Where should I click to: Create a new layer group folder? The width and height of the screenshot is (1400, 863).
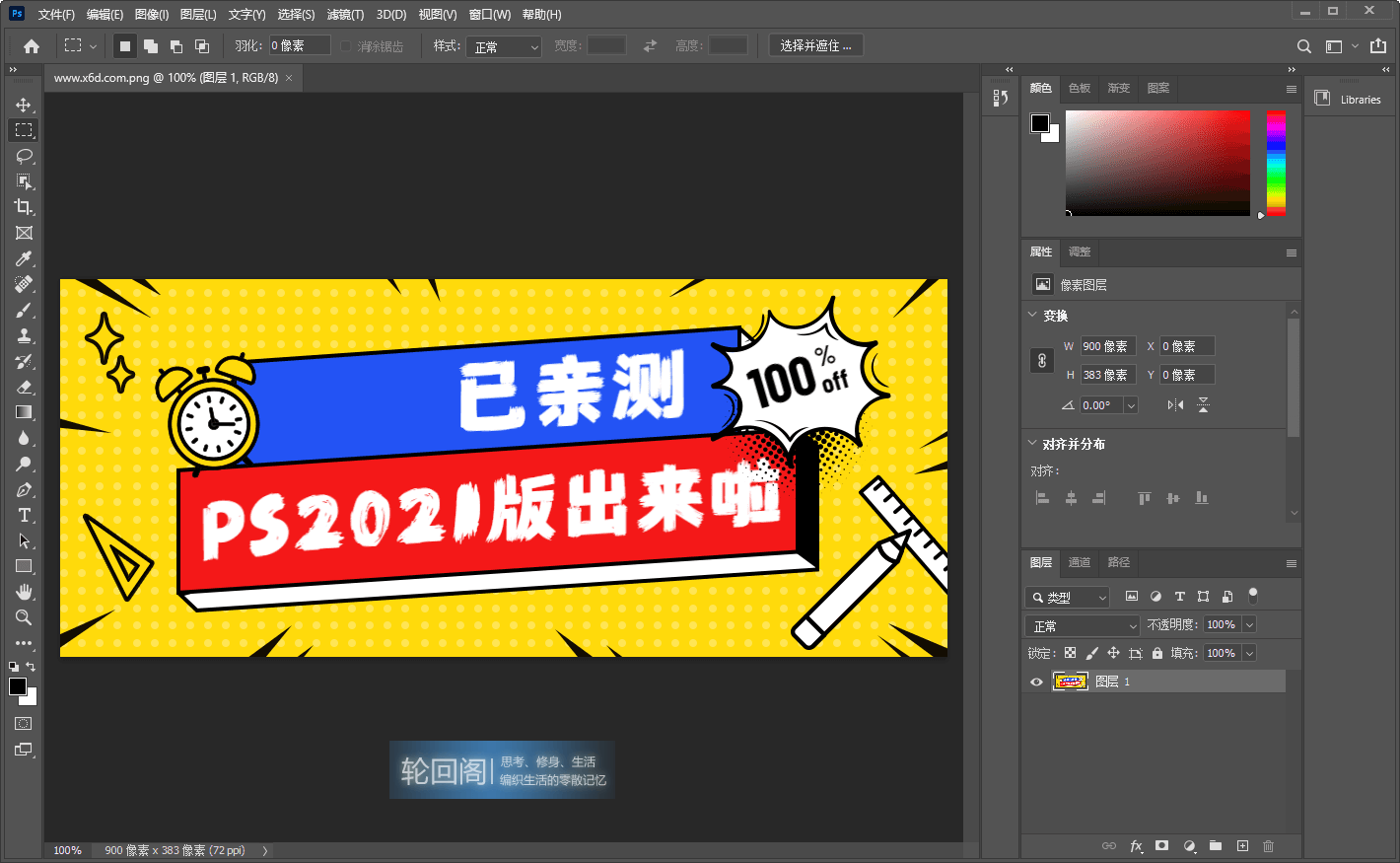coord(1216,846)
